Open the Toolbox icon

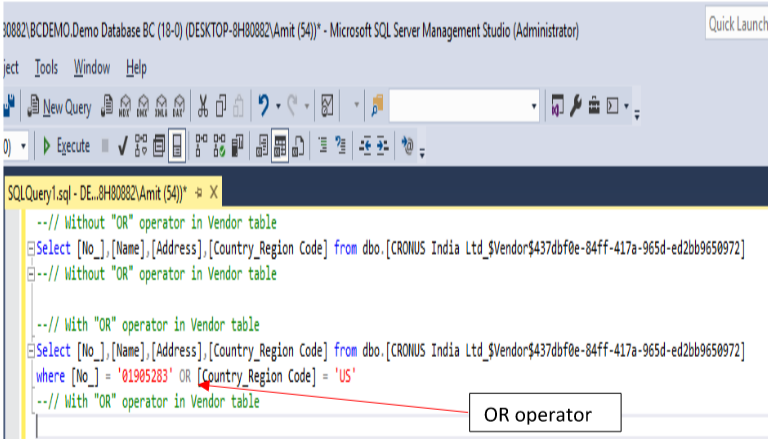pos(594,105)
